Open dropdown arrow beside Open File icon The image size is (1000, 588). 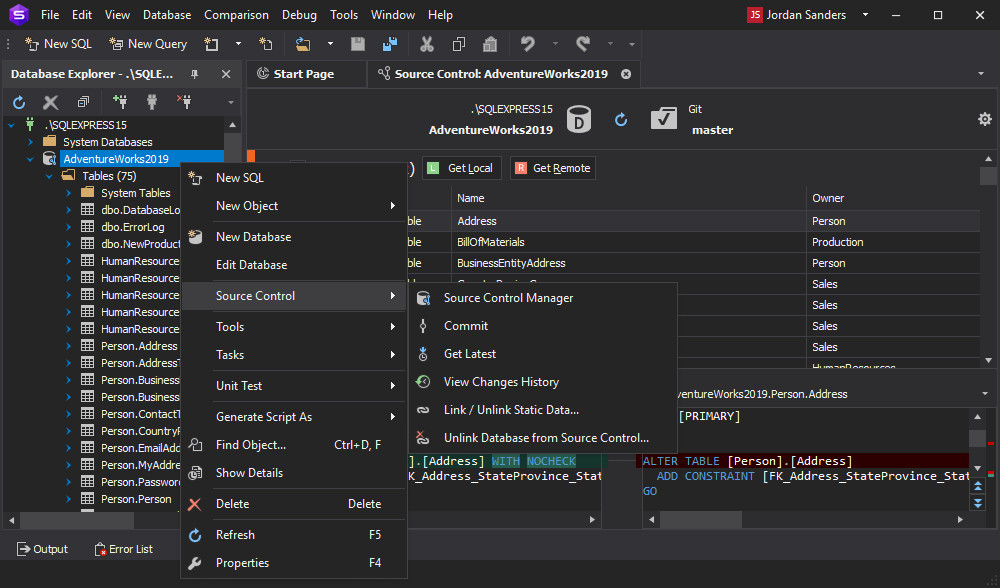pos(329,44)
